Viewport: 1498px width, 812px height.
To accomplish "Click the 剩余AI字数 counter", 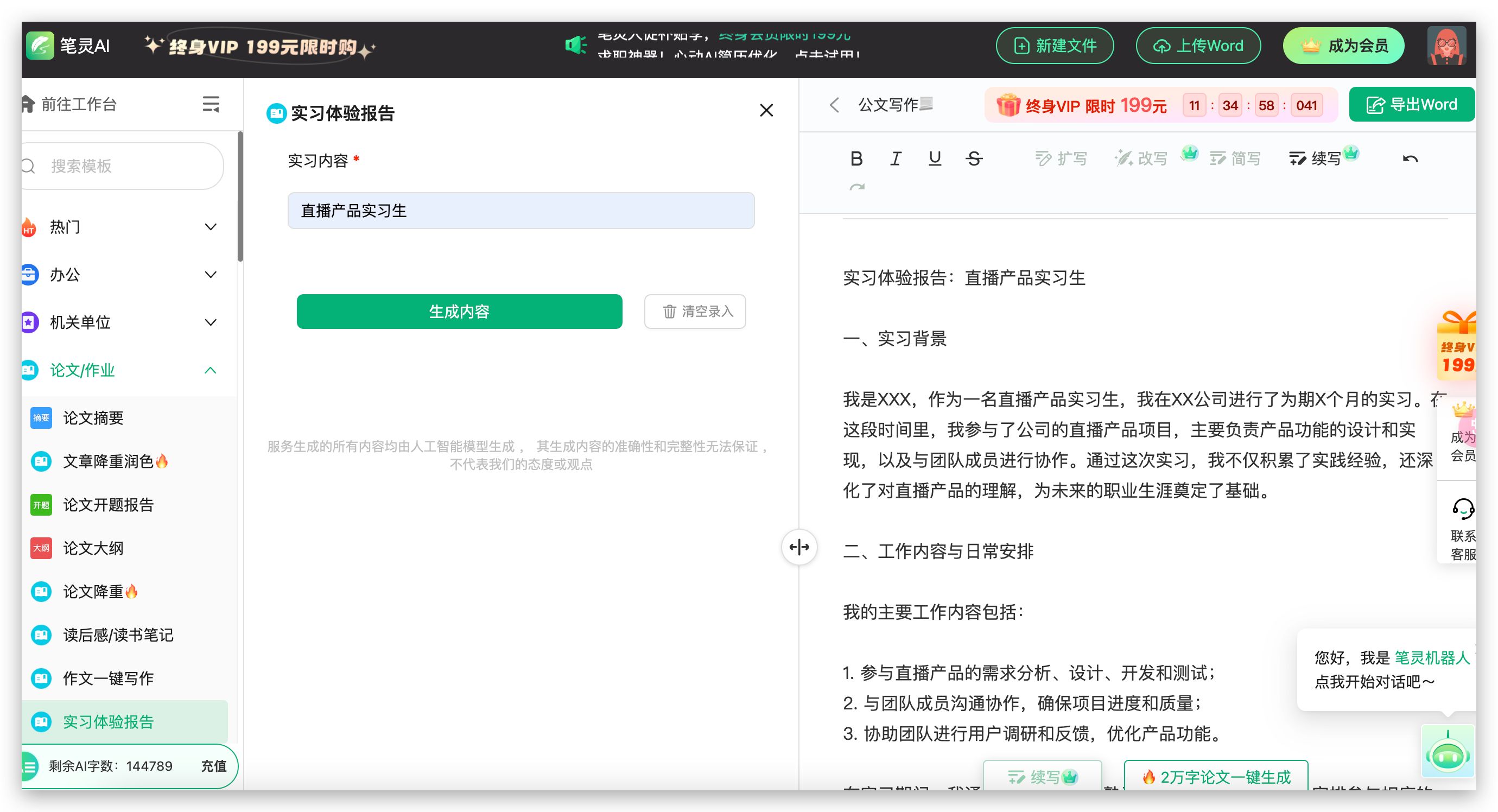I will pos(111,765).
